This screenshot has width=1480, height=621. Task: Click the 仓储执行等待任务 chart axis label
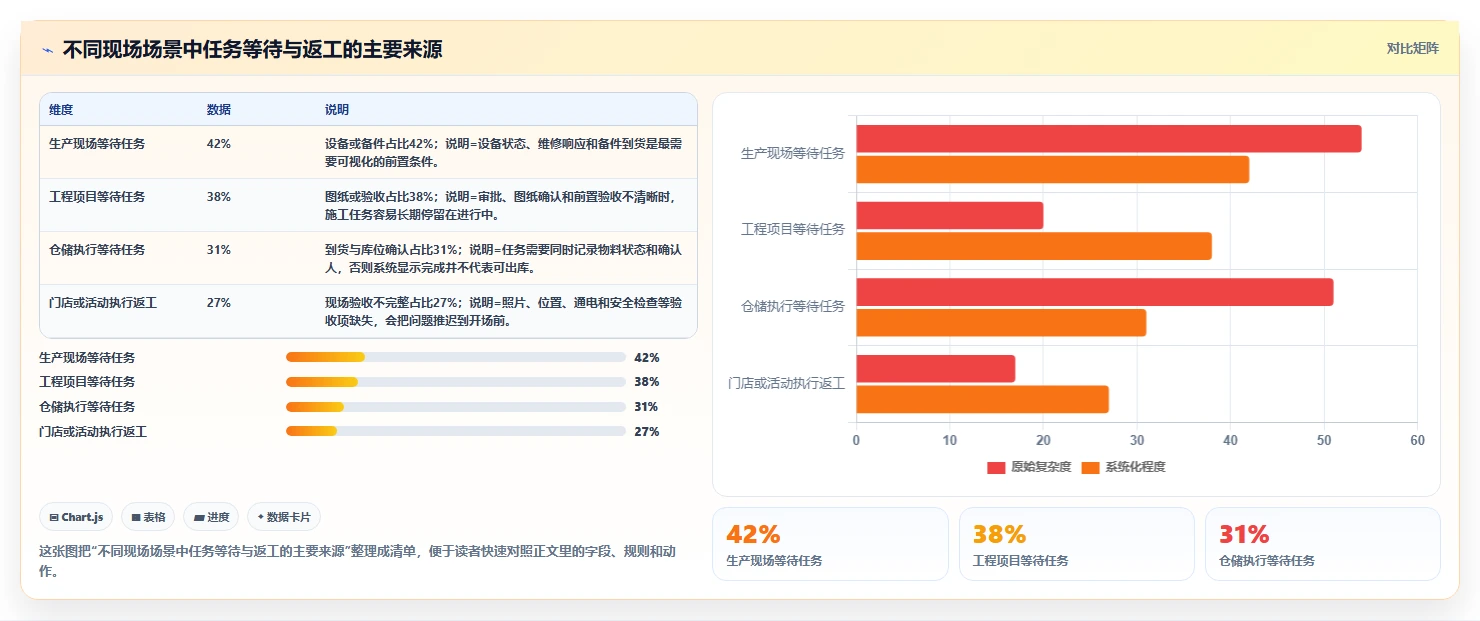pyautogui.click(x=792, y=307)
